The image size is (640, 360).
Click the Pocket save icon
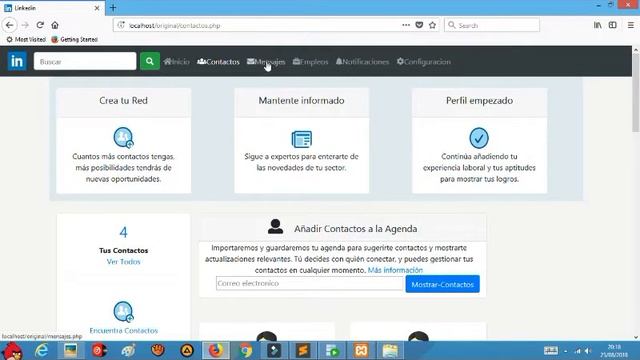(x=419, y=25)
